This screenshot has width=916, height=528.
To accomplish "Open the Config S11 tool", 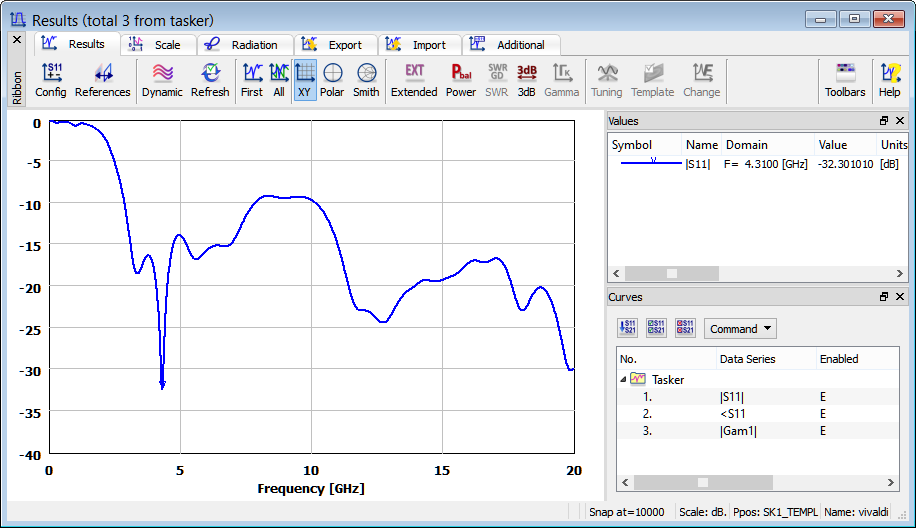I will tap(51, 81).
